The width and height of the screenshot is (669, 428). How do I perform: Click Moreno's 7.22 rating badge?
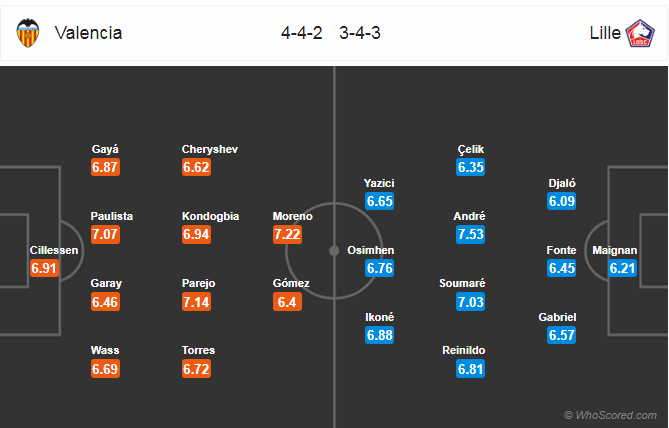coord(288,234)
